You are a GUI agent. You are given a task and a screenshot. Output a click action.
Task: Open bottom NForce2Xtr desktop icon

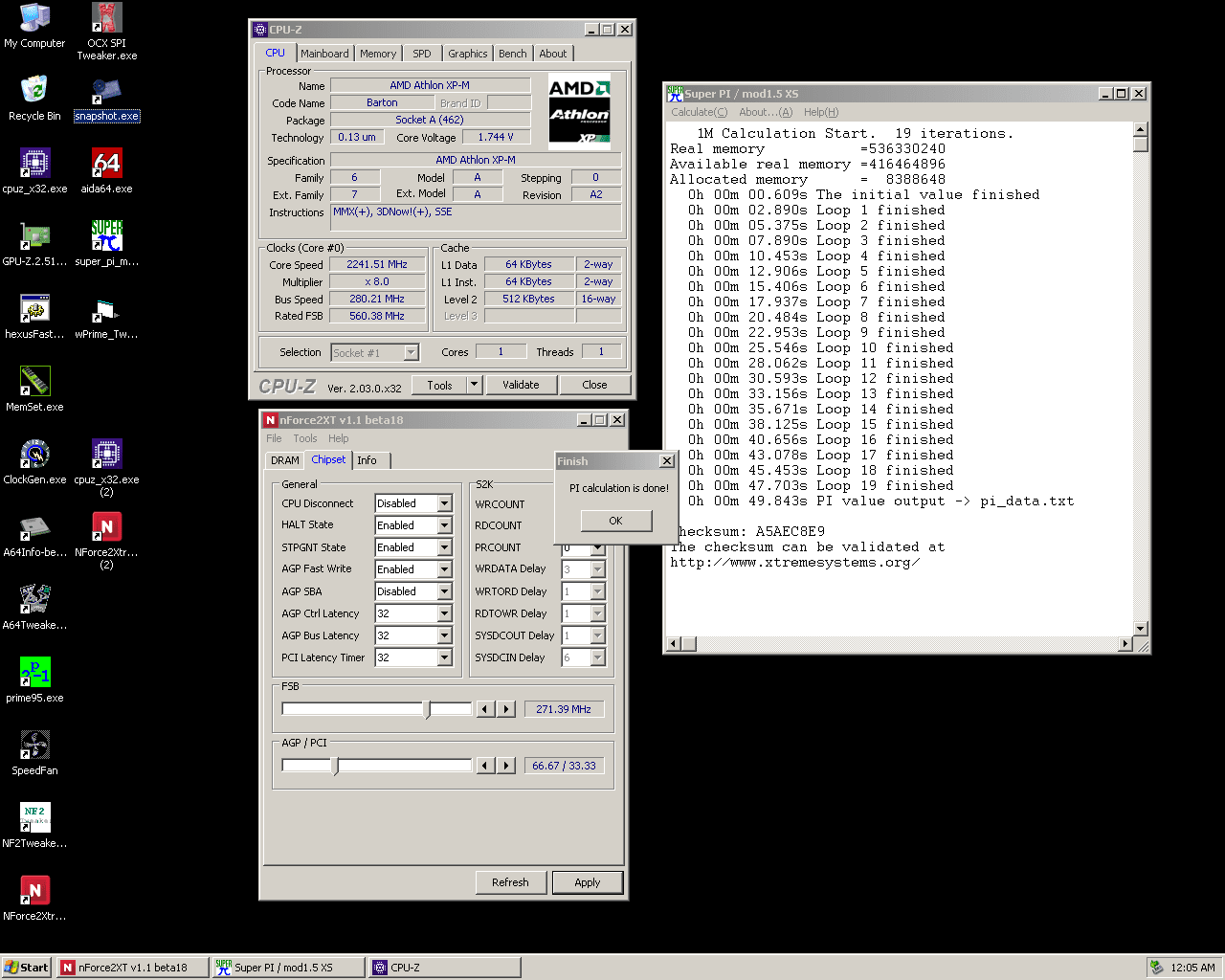point(34,900)
